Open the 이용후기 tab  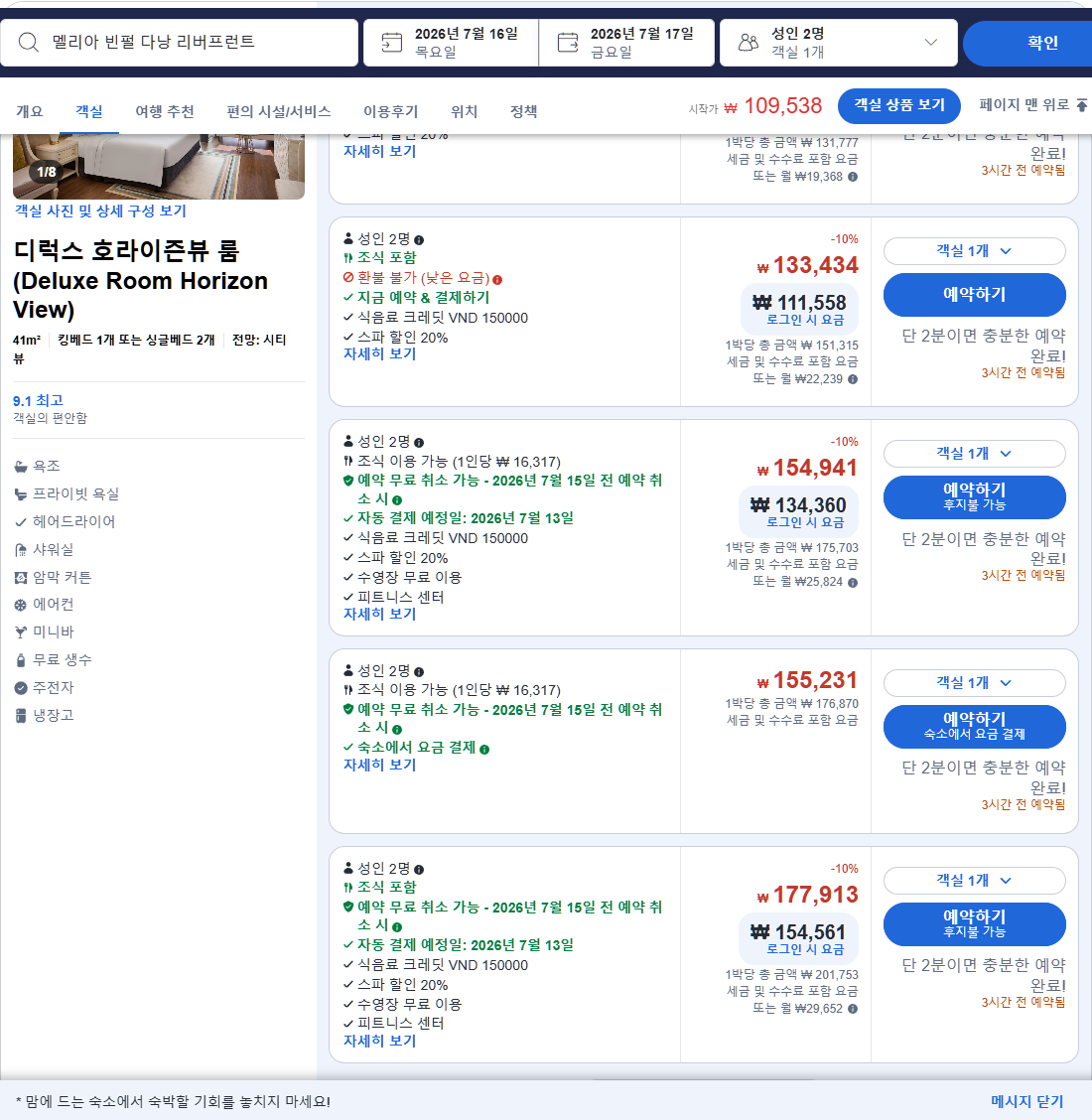[391, 111]
